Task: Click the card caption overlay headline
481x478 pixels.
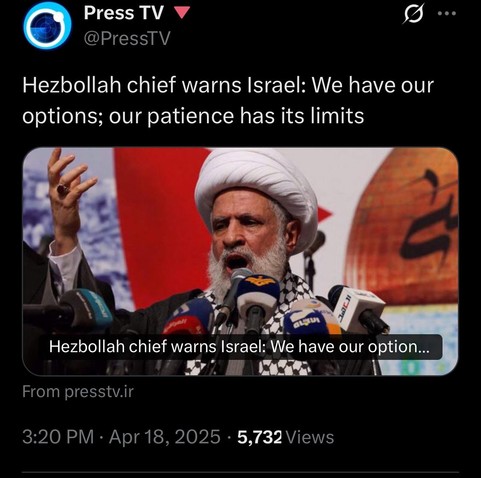Action: [239, 347]
